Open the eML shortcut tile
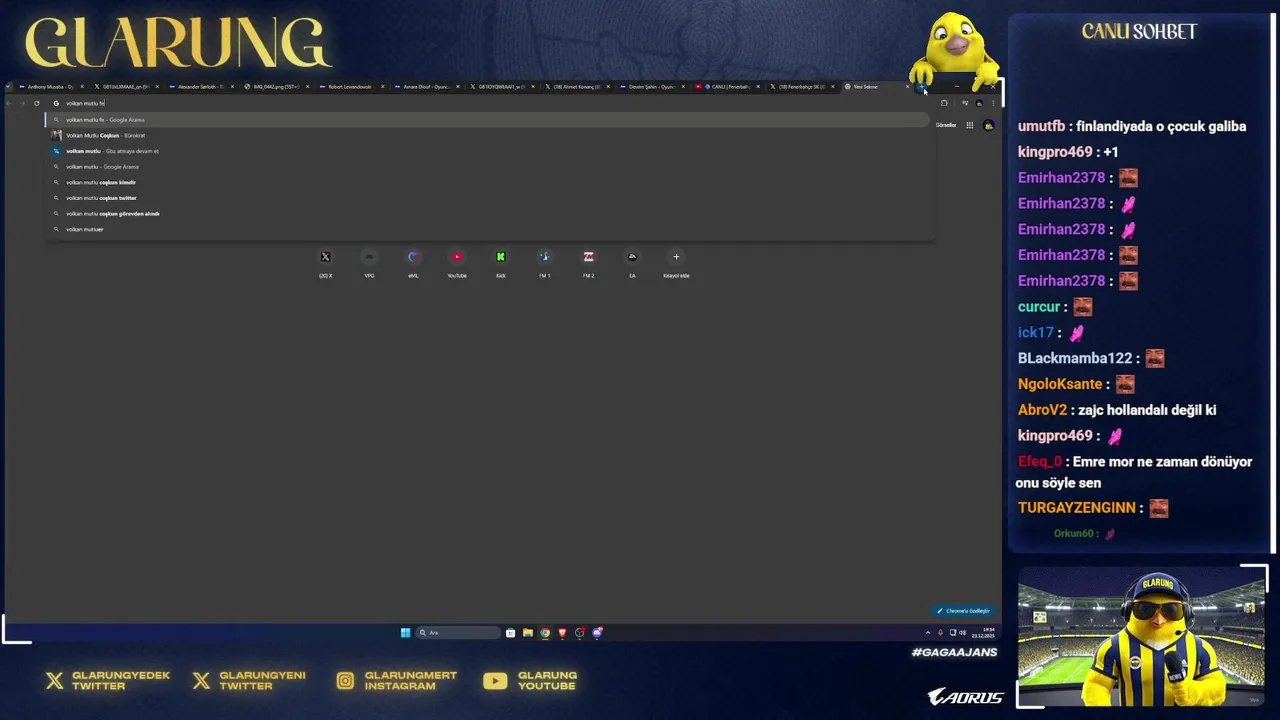 (x=413, y=262)
